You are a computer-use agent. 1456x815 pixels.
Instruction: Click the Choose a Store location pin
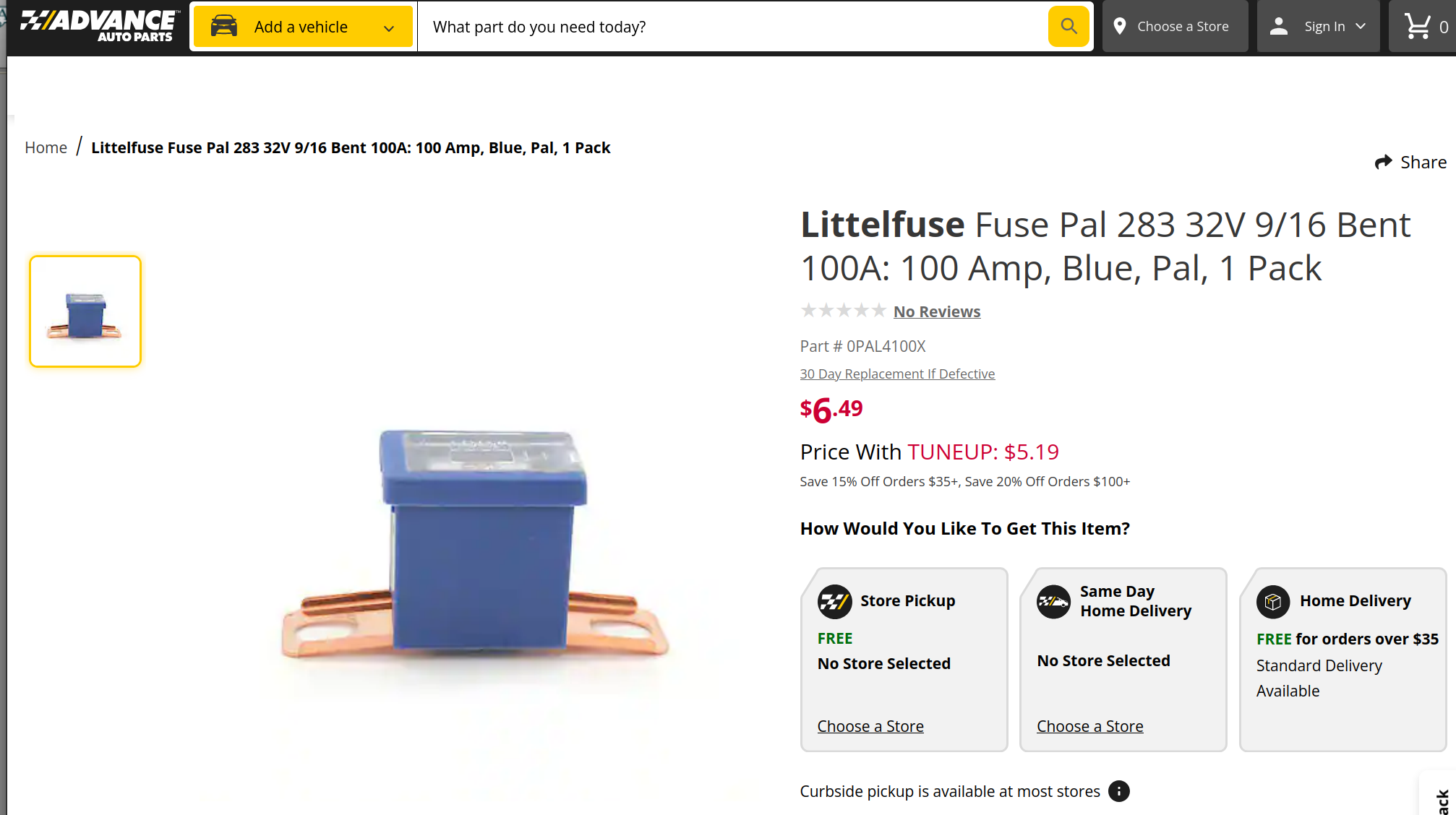click(1120, 27)
